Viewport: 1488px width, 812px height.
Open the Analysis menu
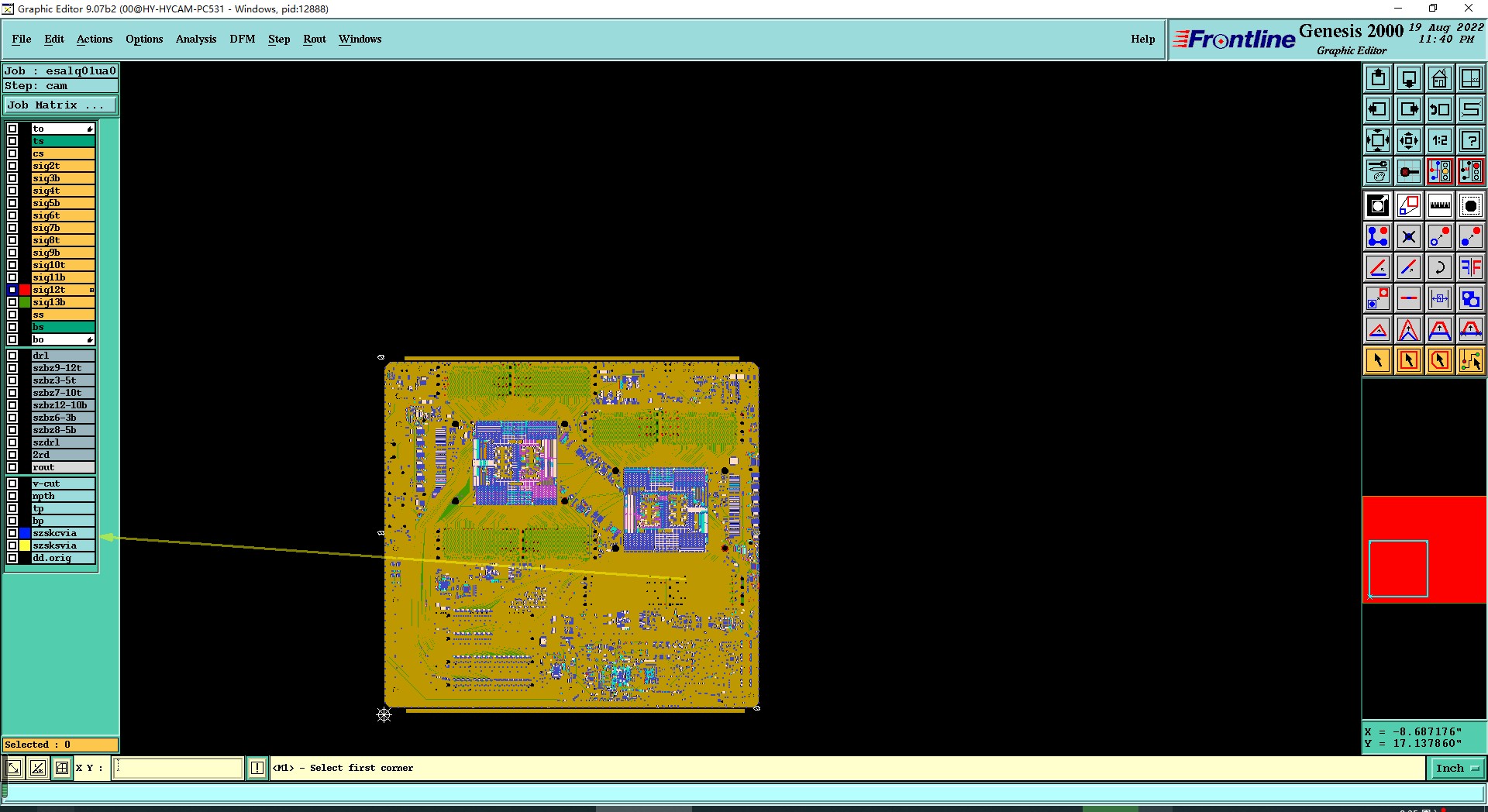[196, 39]
